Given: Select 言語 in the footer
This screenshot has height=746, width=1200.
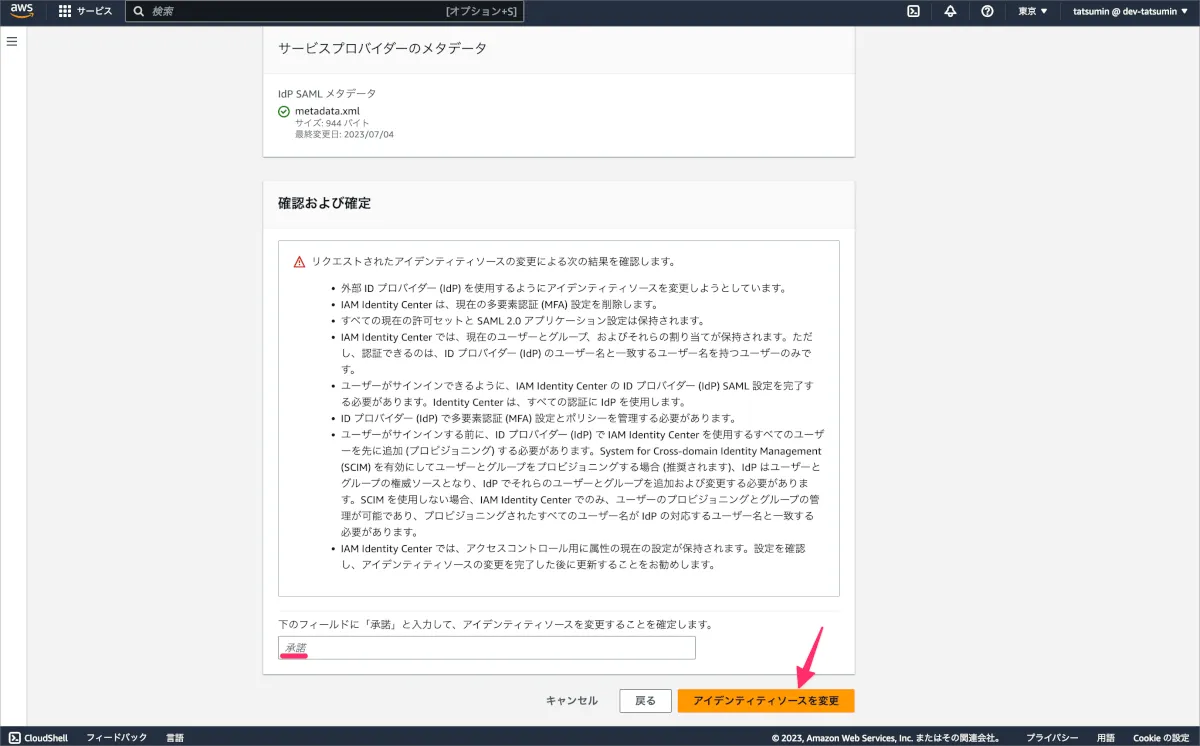Looking at the screenshot, I should (175, 737).
